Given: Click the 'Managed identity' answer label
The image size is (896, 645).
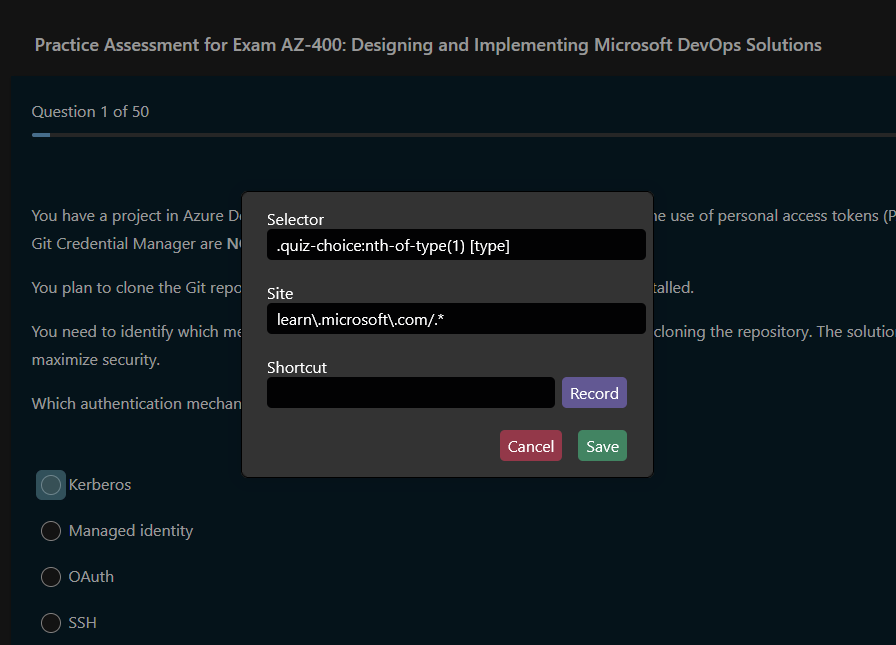Looking at the screenshot, I should (131, 531).
